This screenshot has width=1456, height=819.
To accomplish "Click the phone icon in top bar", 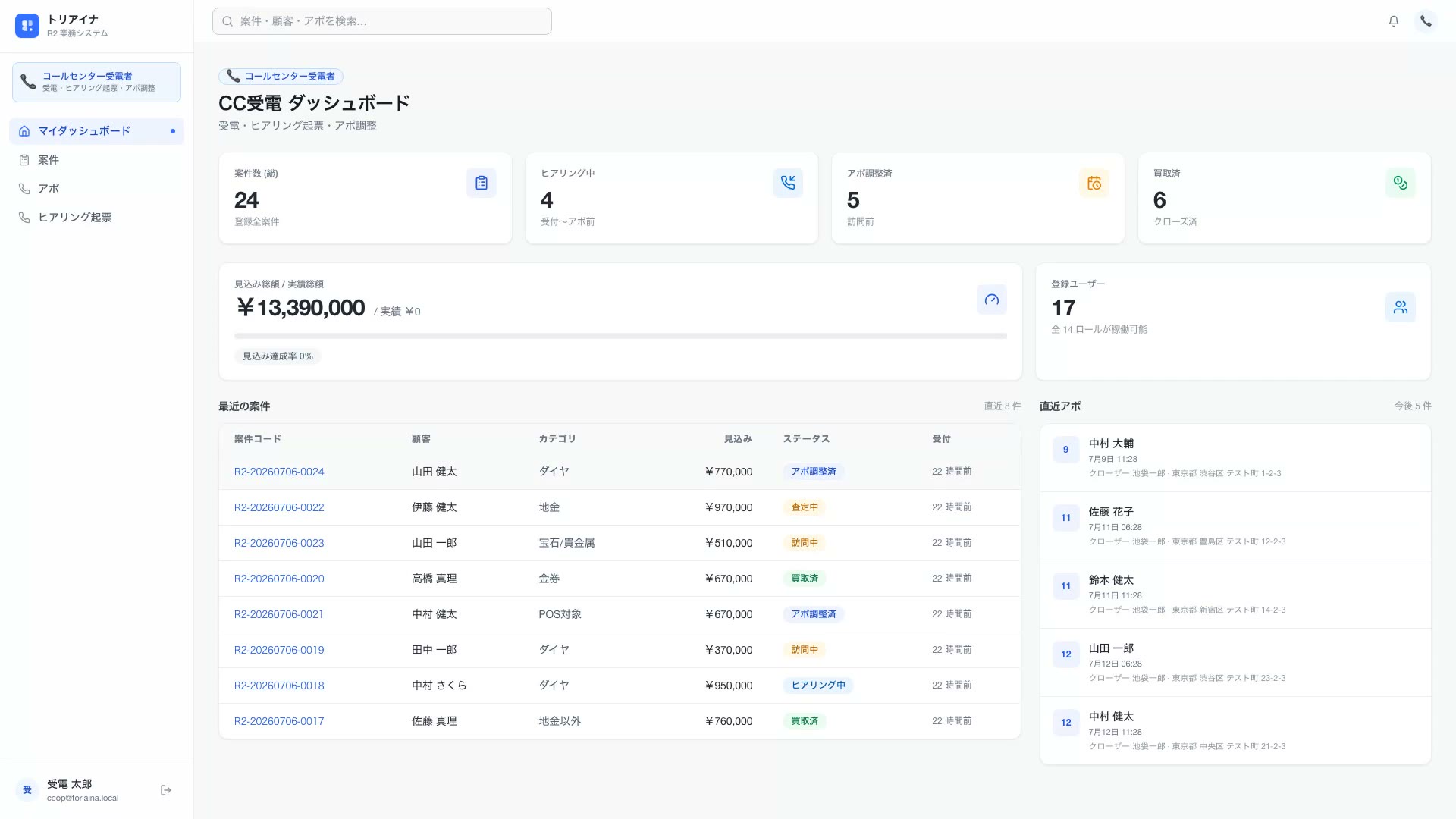I will 1426,21.
